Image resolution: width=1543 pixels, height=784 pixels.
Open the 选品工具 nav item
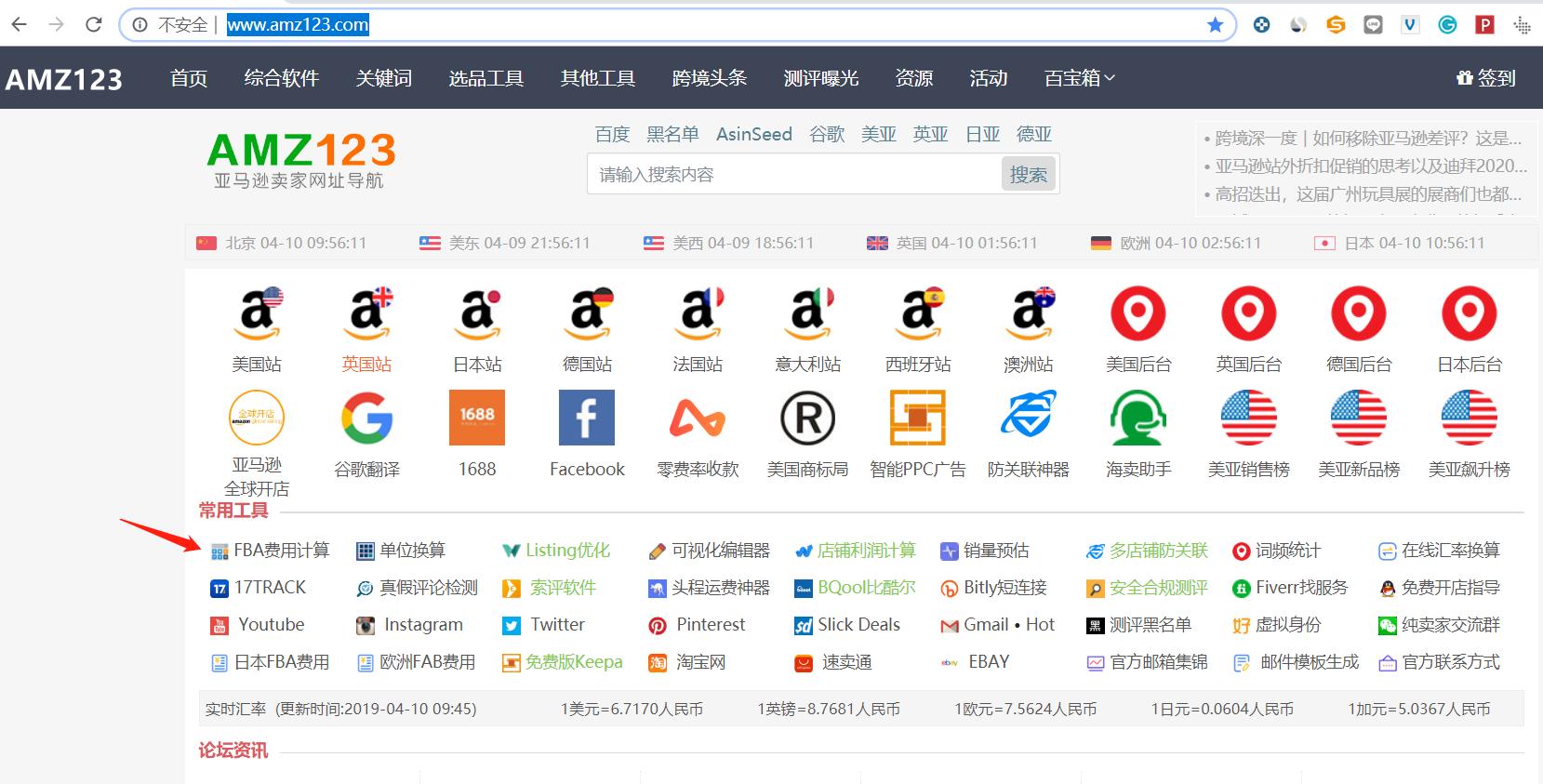(x=486, y=78)
